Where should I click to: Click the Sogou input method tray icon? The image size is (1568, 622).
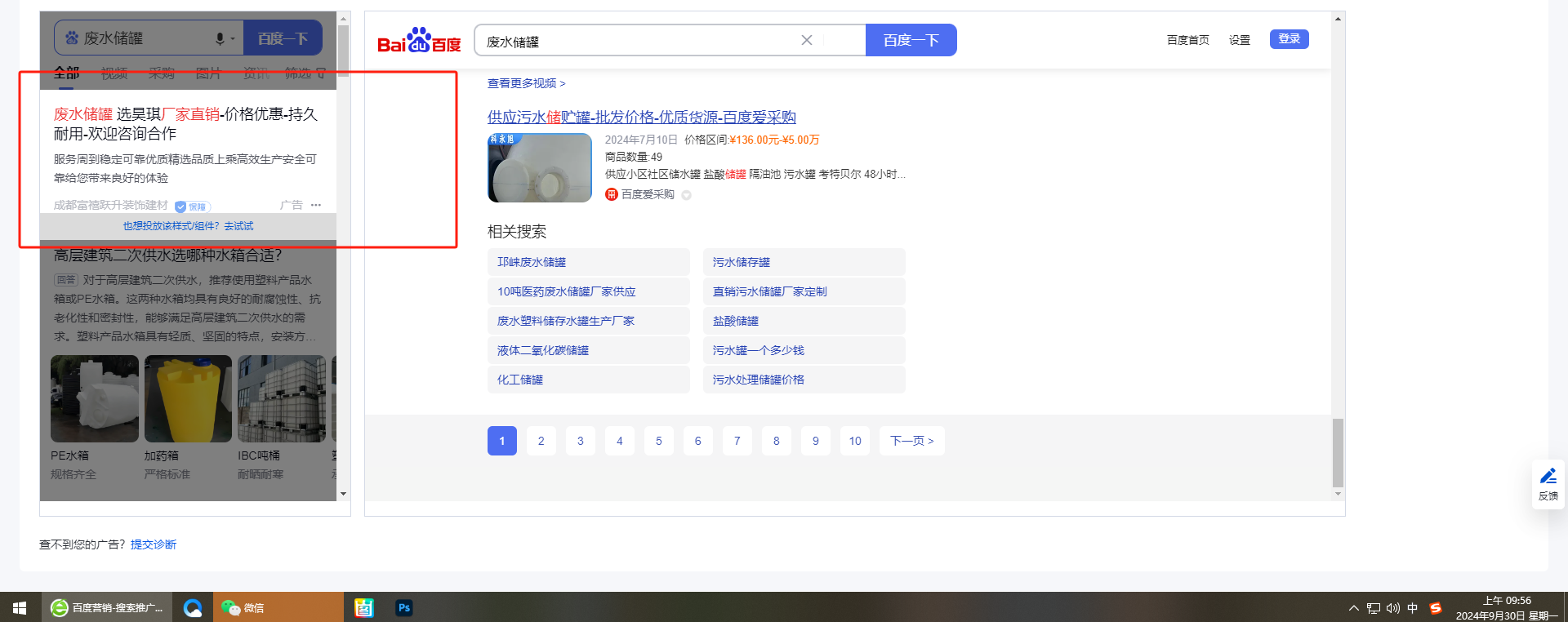pyautogui.click(x=1436, y=608)
